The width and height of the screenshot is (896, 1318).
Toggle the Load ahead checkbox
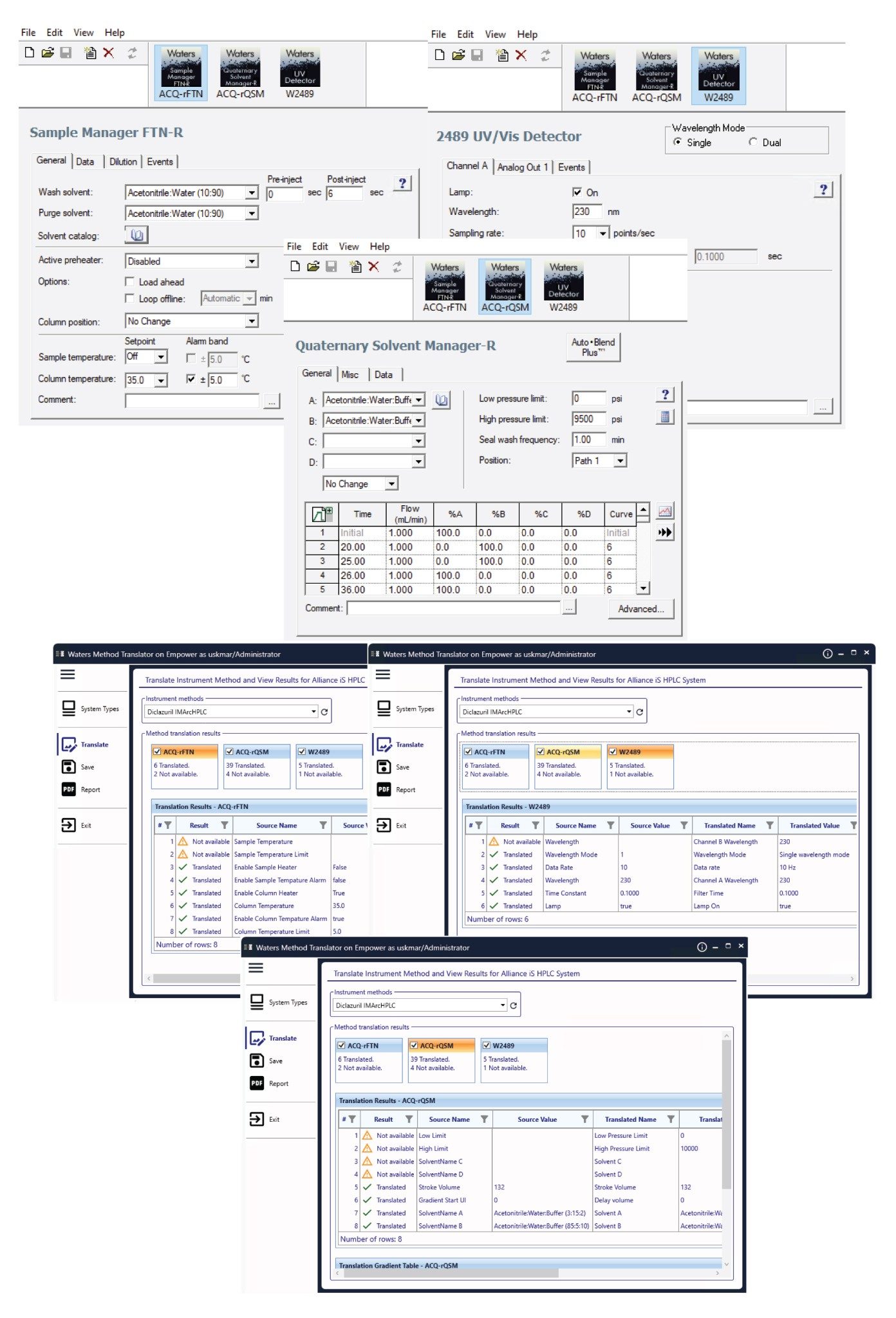[130, 281]
